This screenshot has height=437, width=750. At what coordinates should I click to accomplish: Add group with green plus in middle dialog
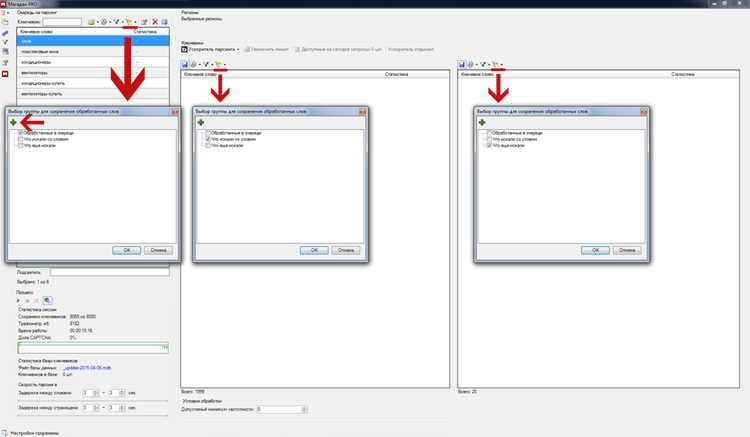201,122
